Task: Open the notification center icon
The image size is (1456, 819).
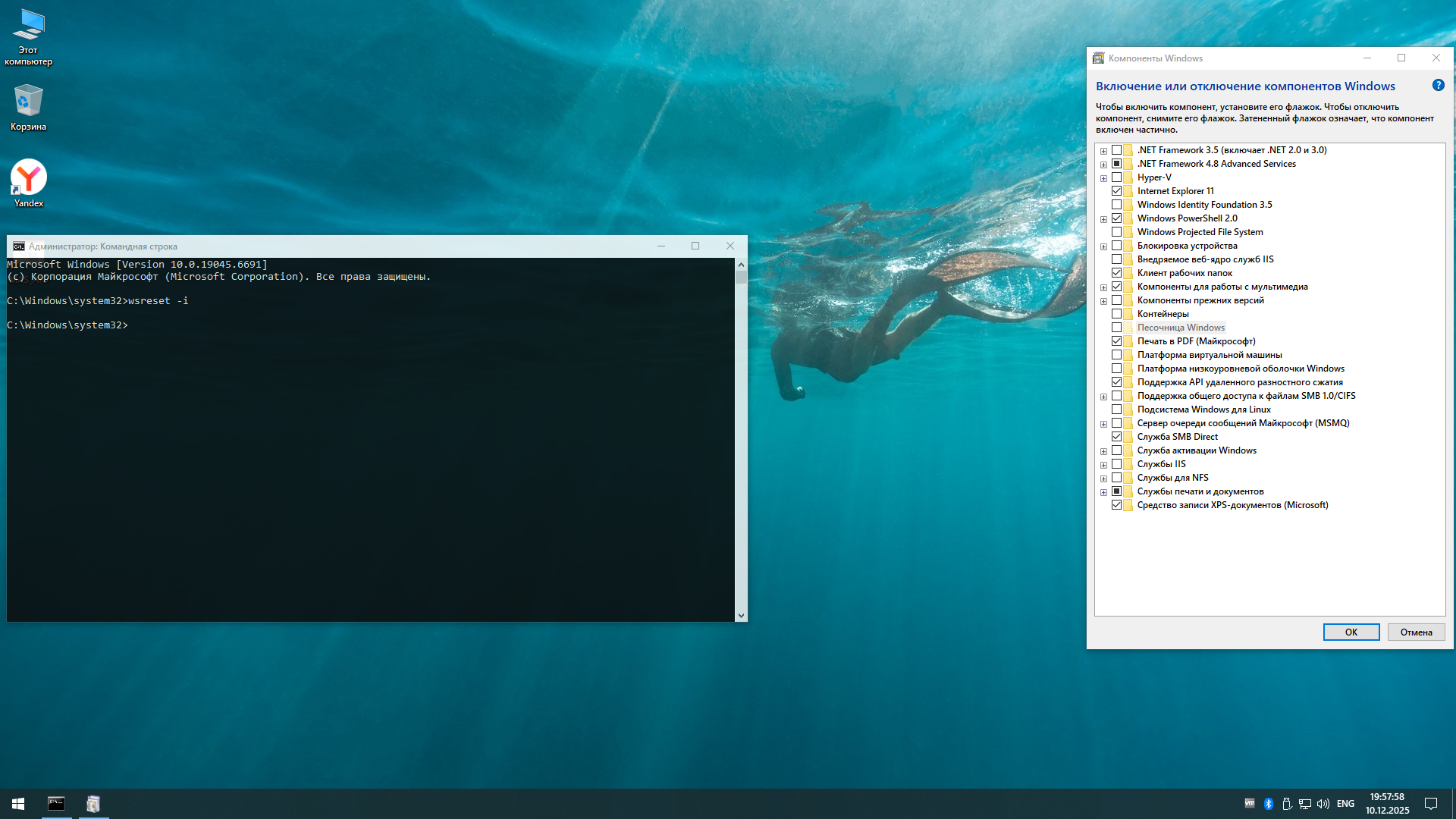Action: click(1431, 803)
